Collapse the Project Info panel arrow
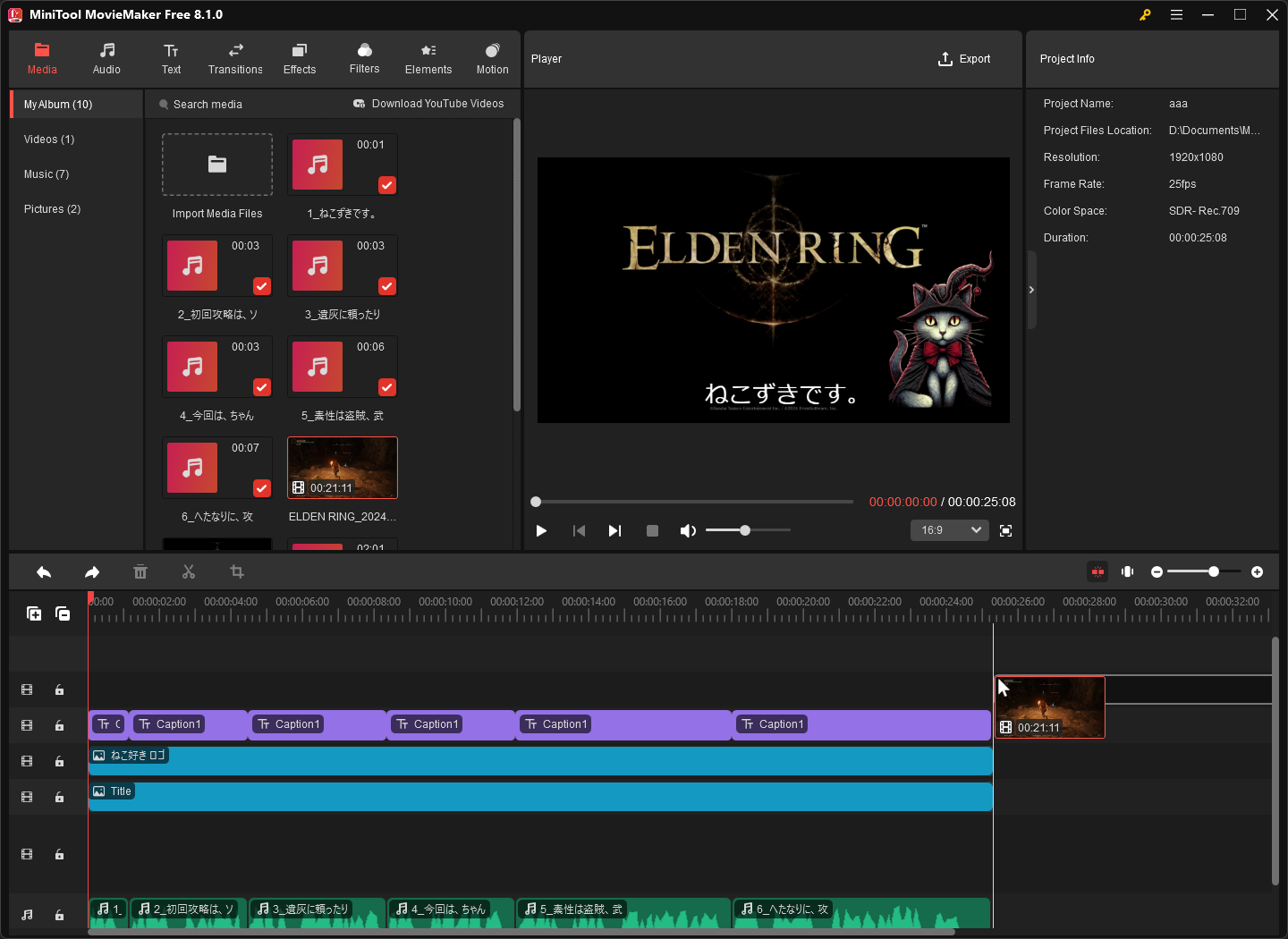This screenshot has height=939, width=1288. coord(1031,290)
